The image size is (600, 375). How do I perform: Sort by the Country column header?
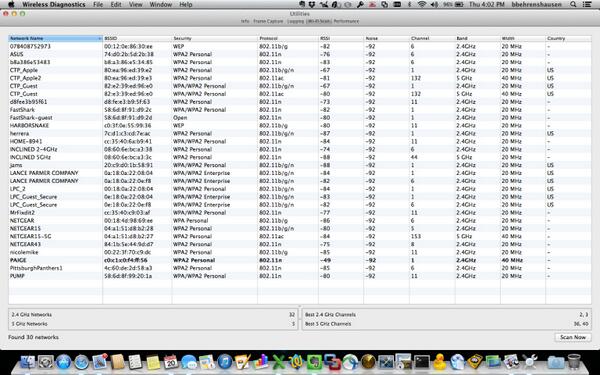click(568, 39)
